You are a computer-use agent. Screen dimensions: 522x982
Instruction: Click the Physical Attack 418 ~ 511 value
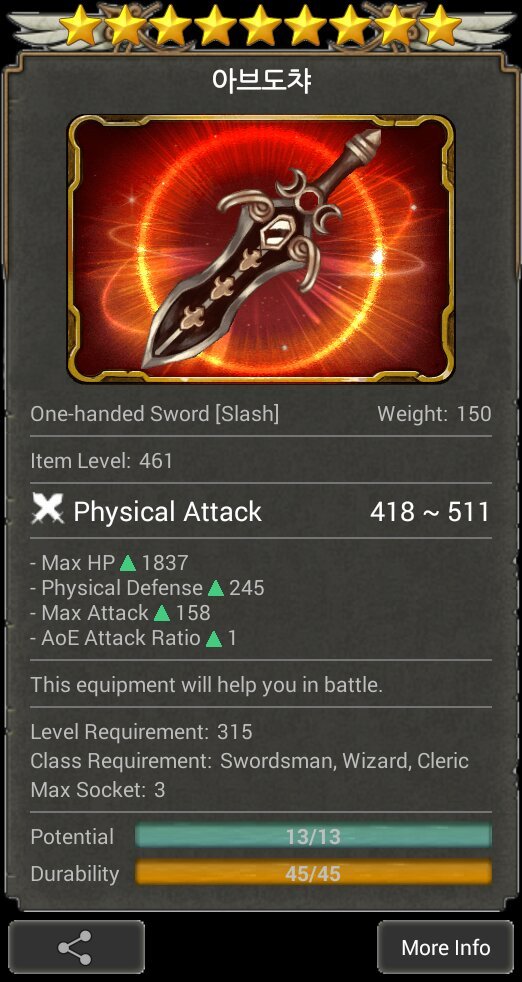pos(430,512)
